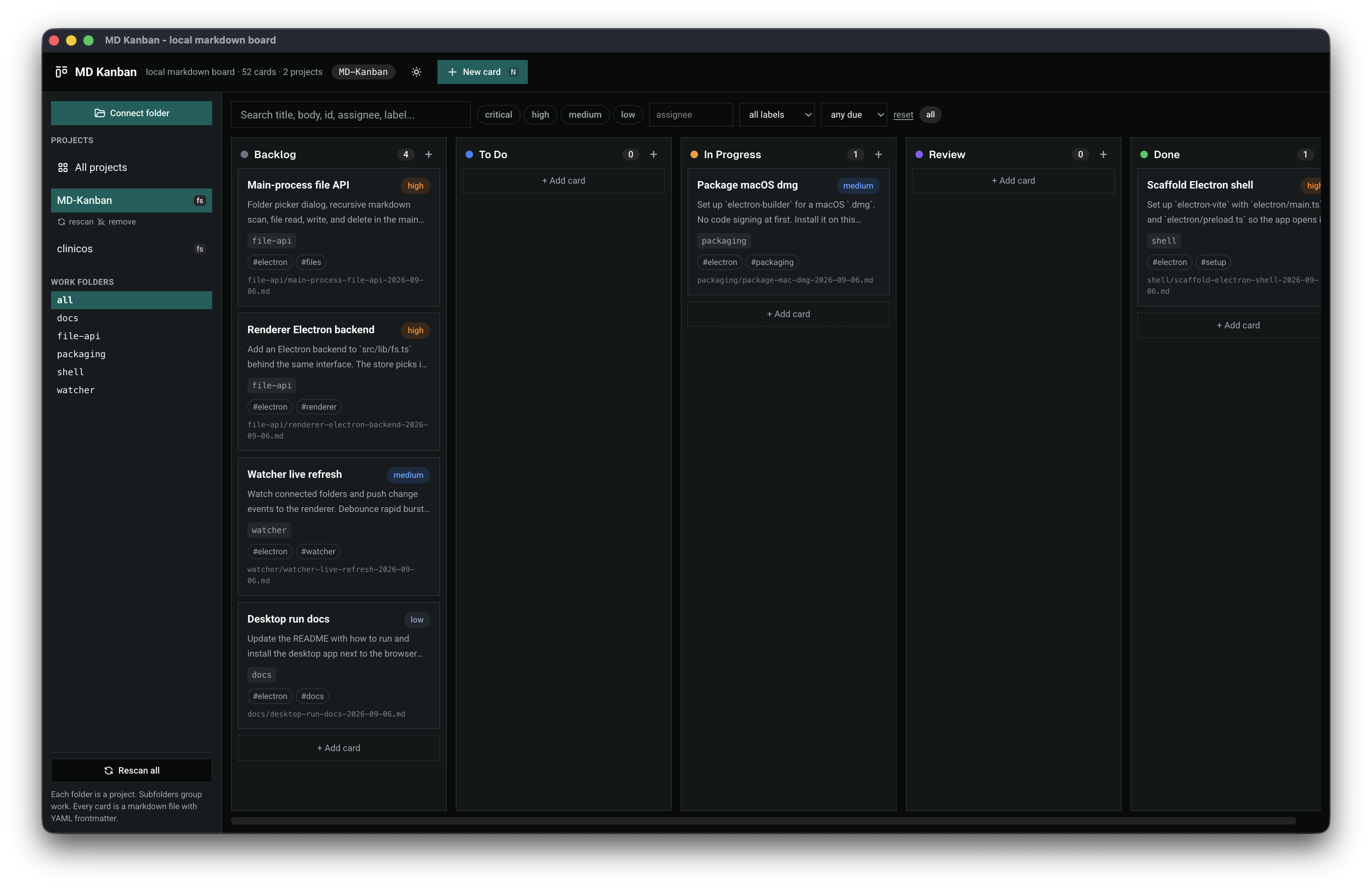
Task: Open the Watcher live refresh card
Action: [339, 526]
